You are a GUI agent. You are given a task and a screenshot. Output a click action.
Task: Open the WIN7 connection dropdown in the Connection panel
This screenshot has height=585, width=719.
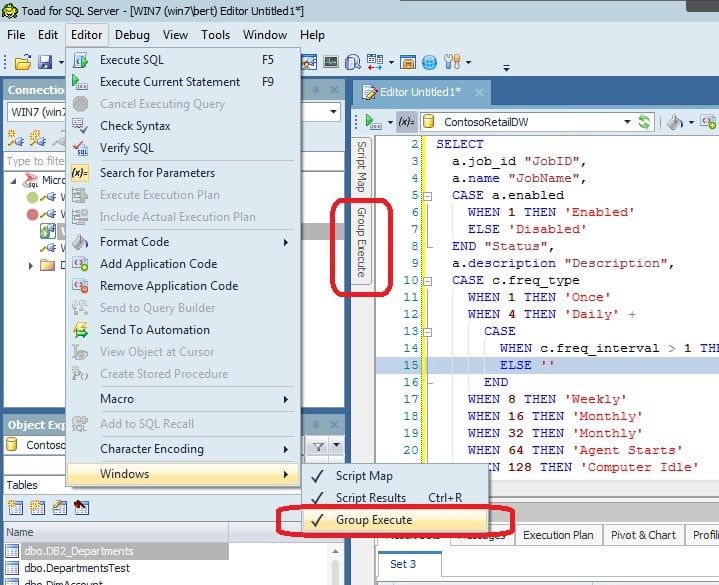333,112
